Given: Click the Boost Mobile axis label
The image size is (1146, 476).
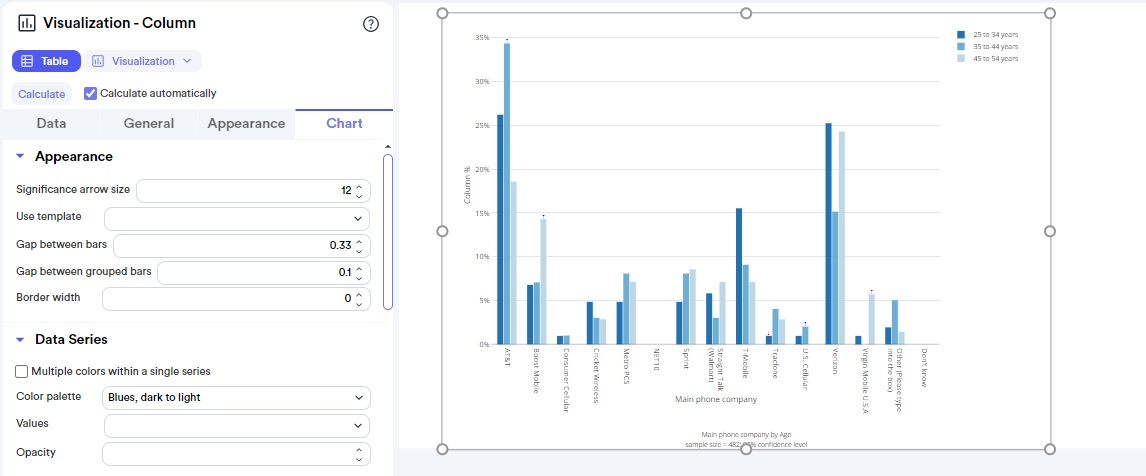Looking at the screenshot, I should (537, 371).
